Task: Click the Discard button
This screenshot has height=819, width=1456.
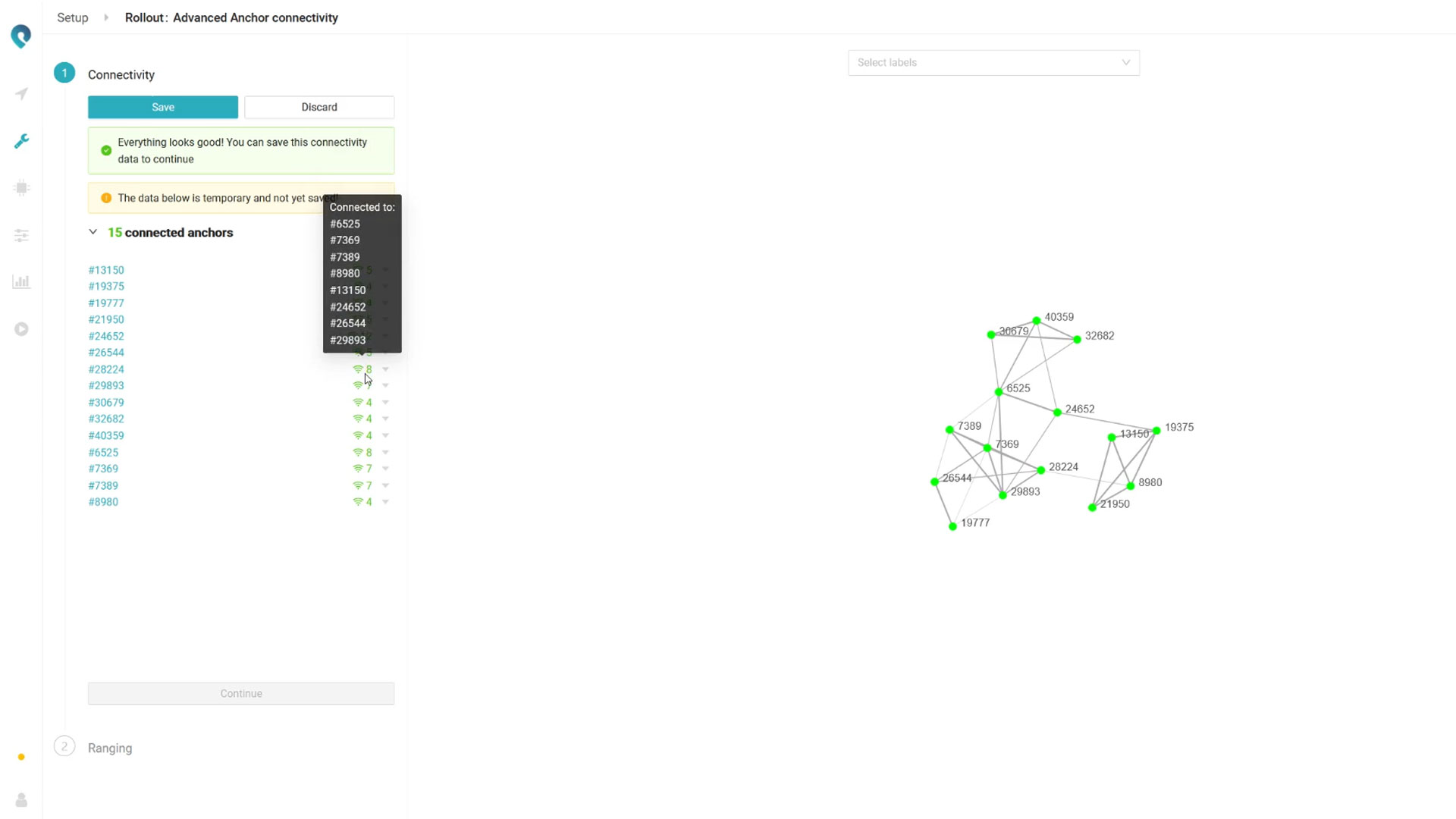Action: (319, 107)
